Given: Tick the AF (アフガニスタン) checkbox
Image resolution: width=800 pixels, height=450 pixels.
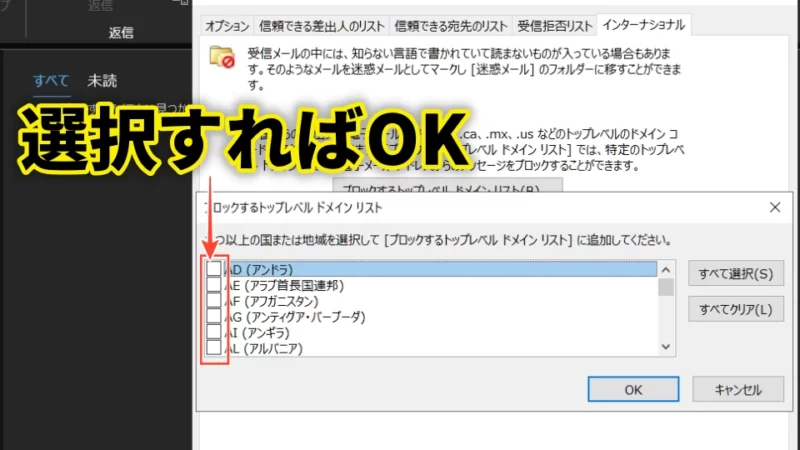Looking at the screenshot, I should pyautogui.click(x=214, y=301).
